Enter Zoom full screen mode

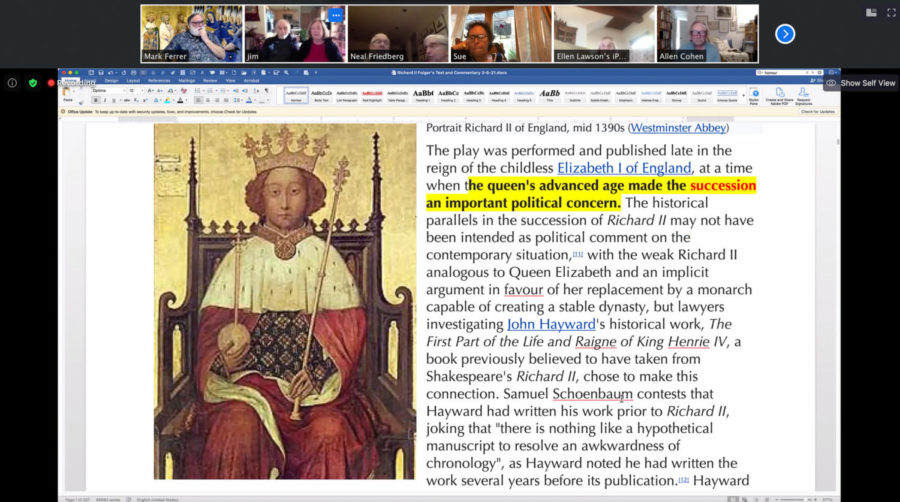(891, 13)
